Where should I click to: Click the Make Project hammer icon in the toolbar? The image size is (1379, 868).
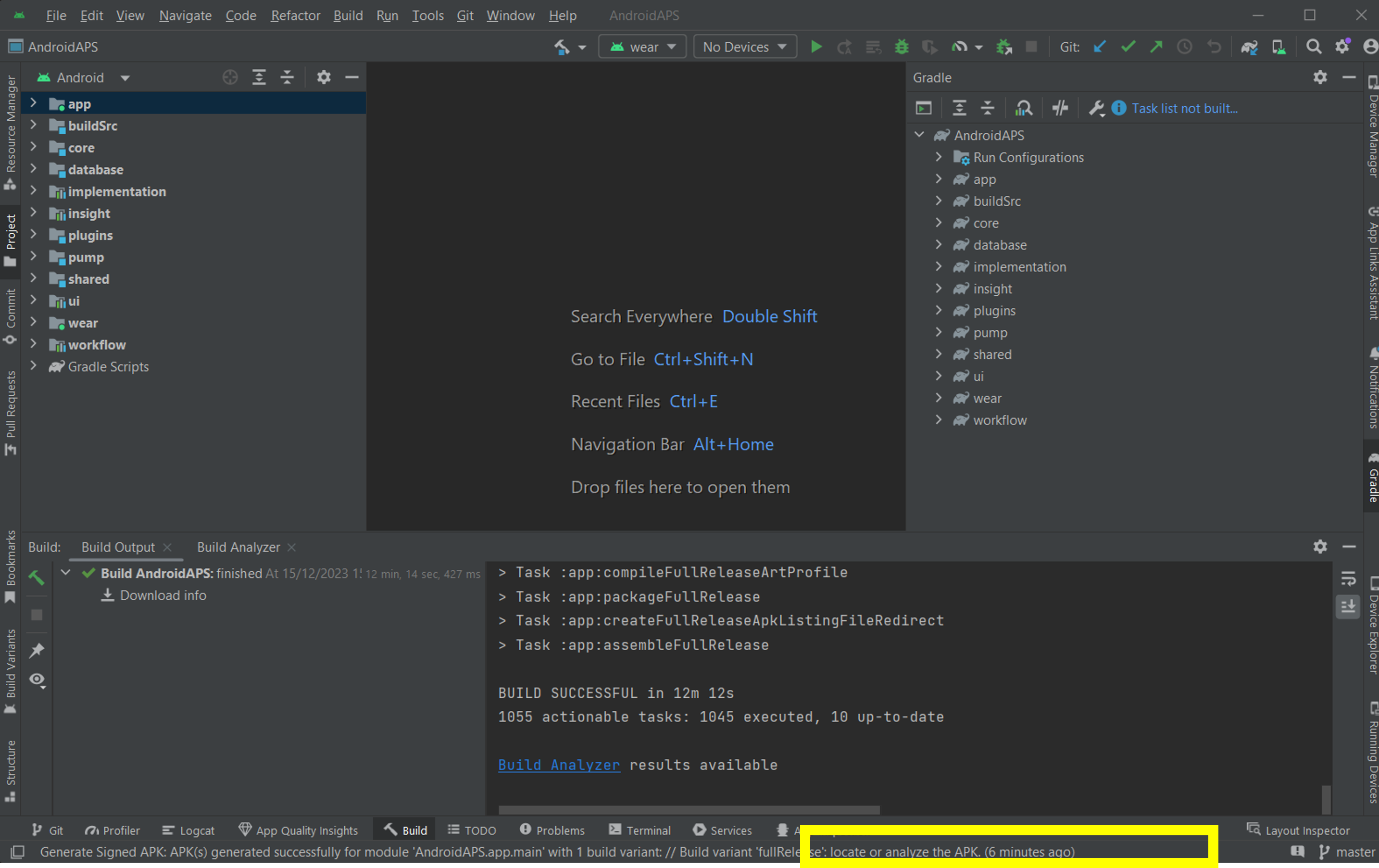562,47
